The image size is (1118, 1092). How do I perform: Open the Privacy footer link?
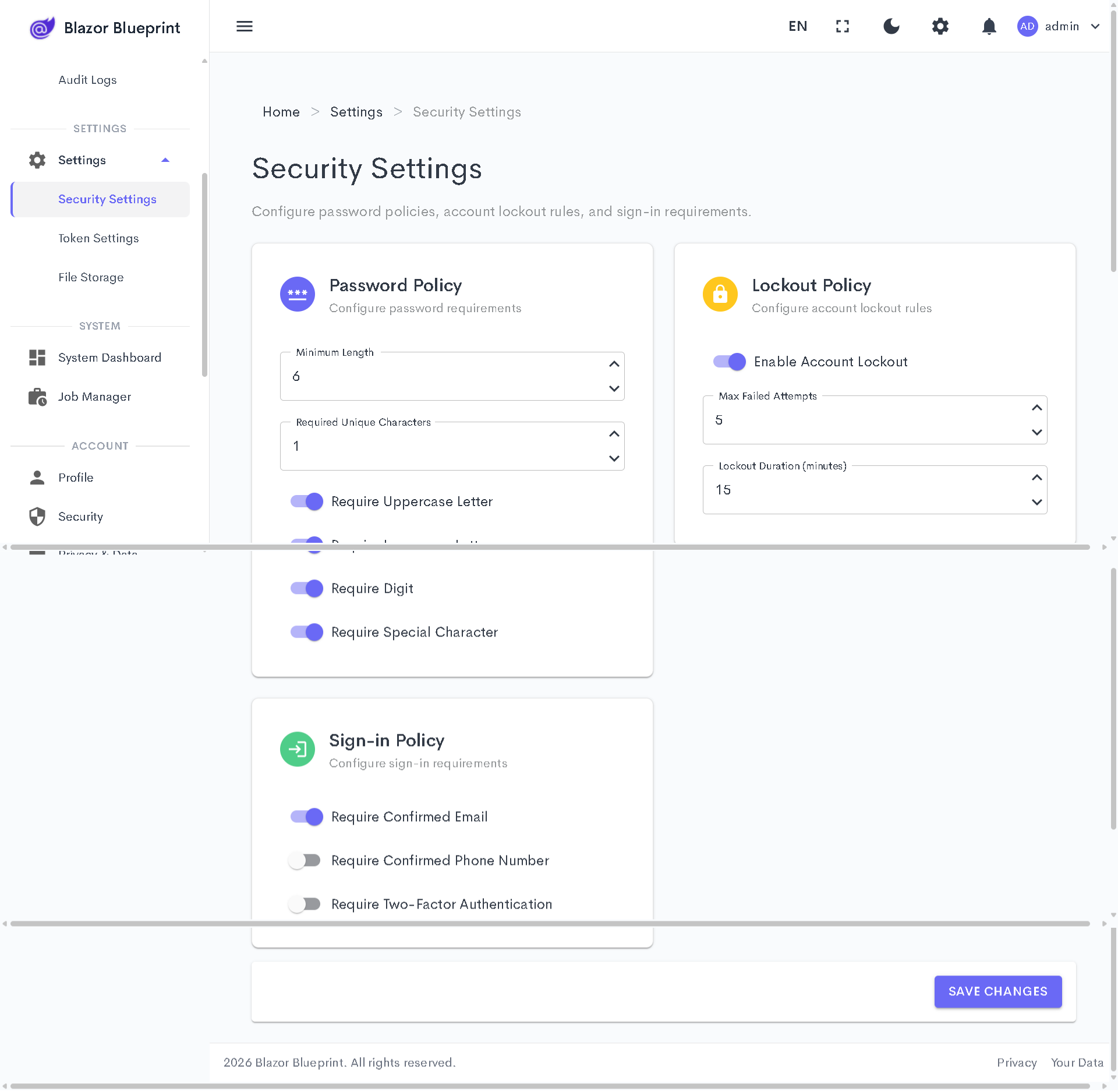click(x=1017, y=1062)
